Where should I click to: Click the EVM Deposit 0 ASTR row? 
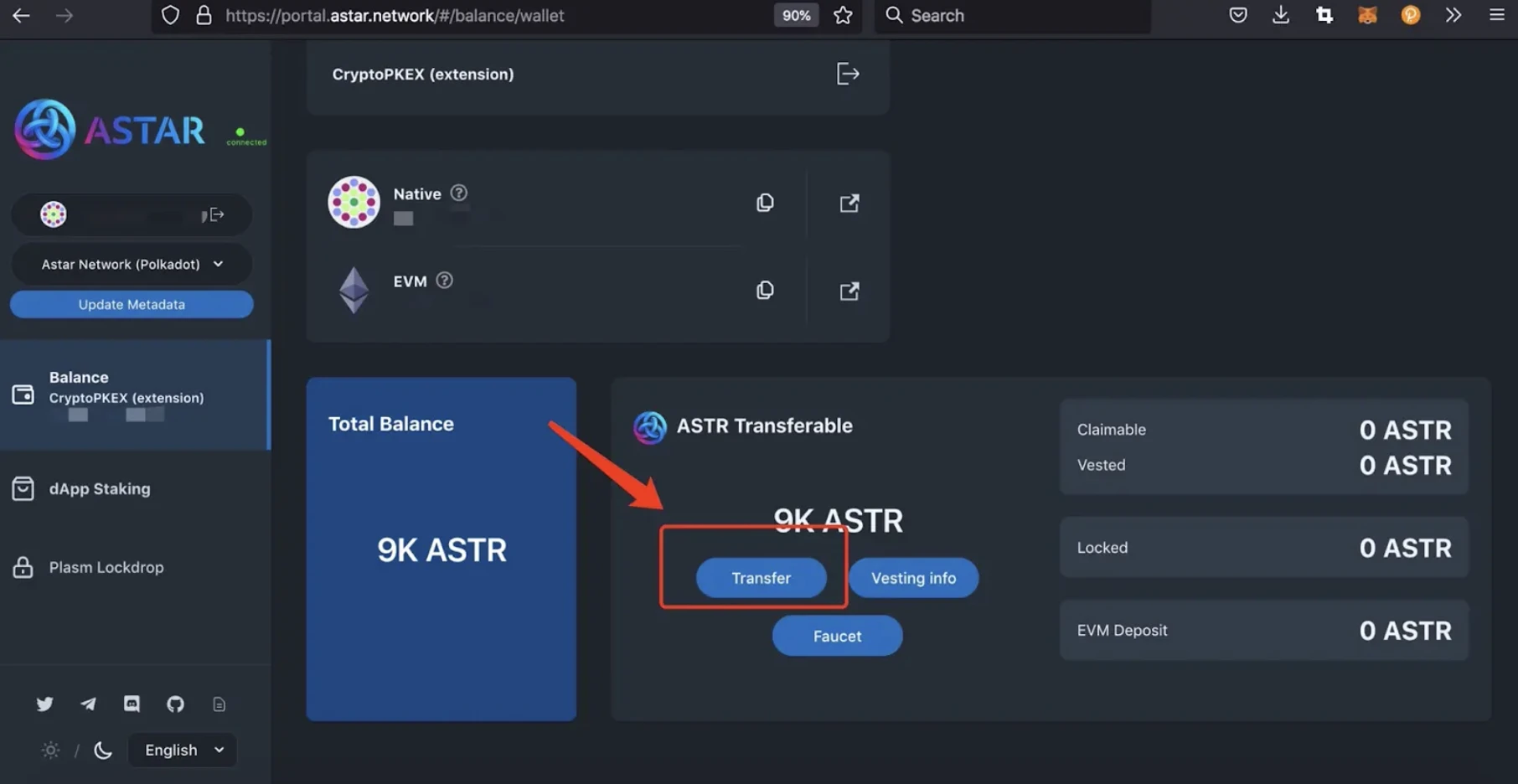point(1263,630)
